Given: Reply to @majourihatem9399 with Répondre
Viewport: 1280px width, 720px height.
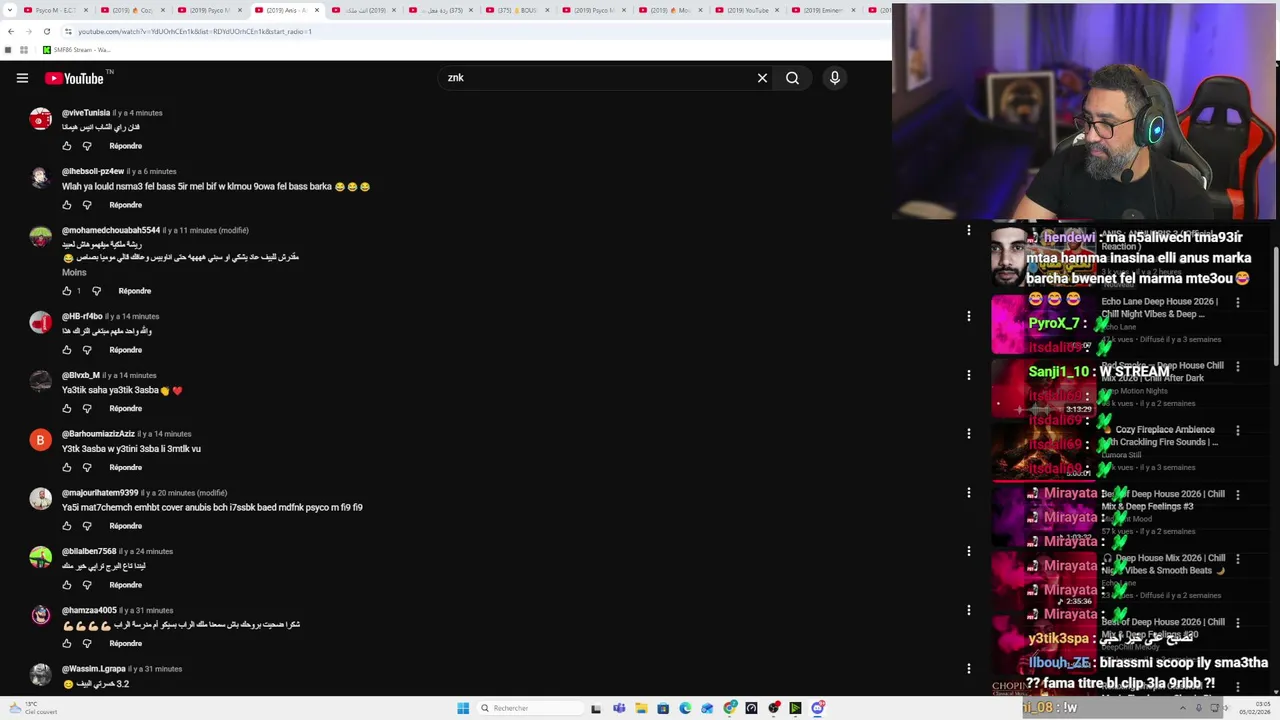Looking at the screenshot, I should [x=125, y=526].
